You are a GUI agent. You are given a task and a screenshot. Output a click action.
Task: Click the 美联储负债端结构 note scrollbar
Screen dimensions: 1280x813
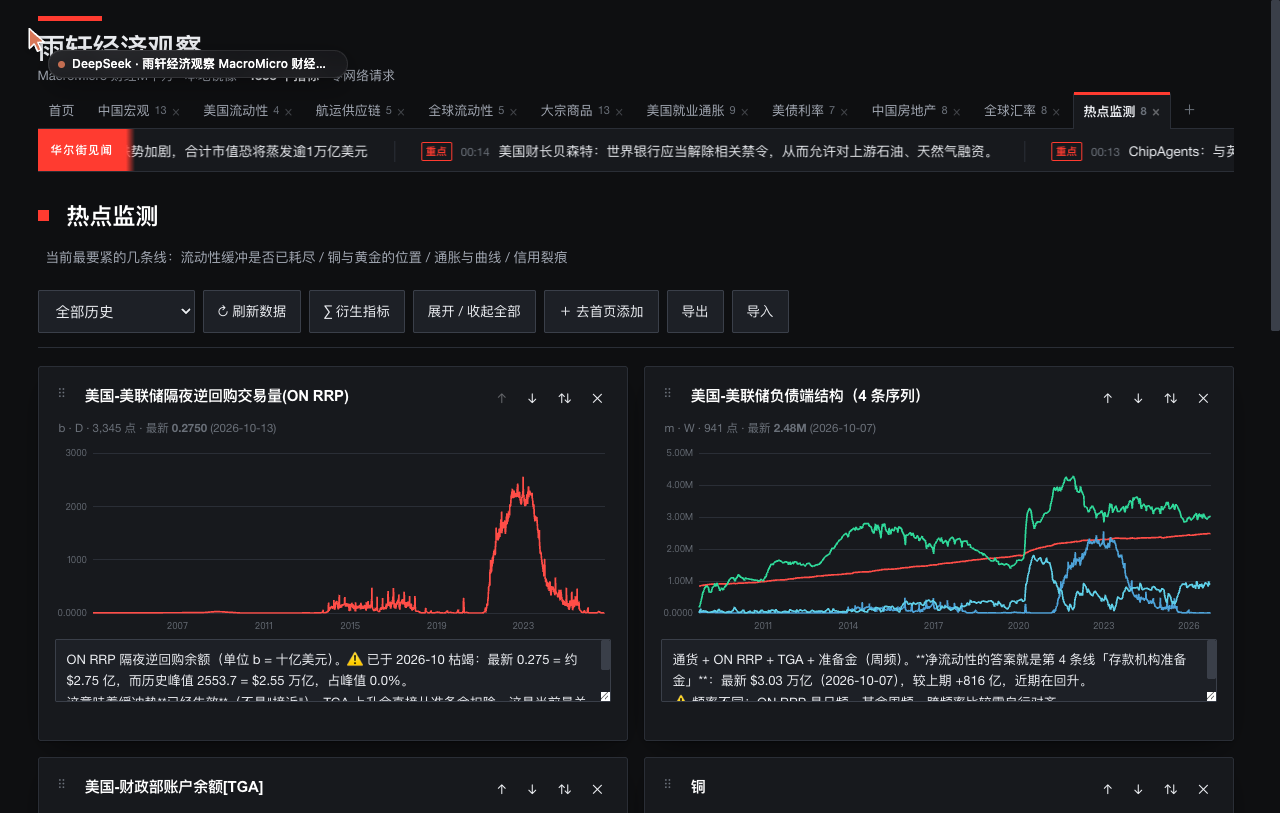point(1212,660)
